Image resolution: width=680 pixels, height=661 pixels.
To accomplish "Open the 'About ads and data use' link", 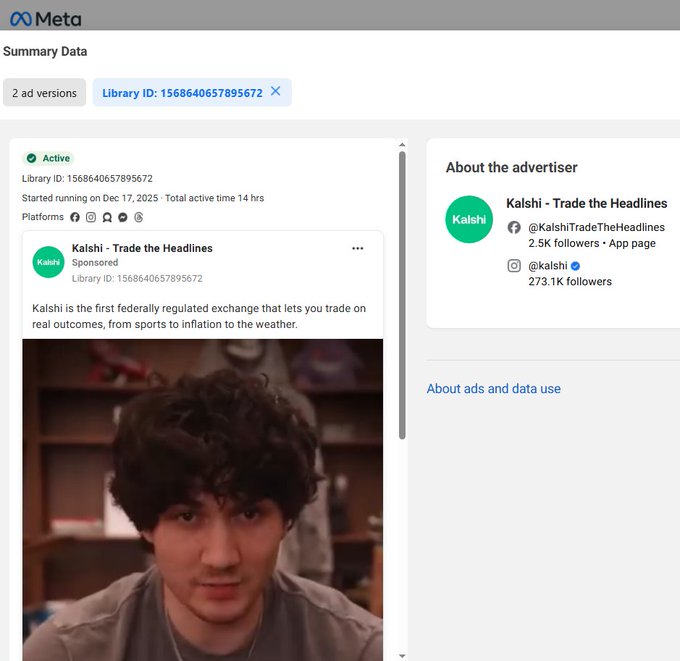I will [493, 389].
